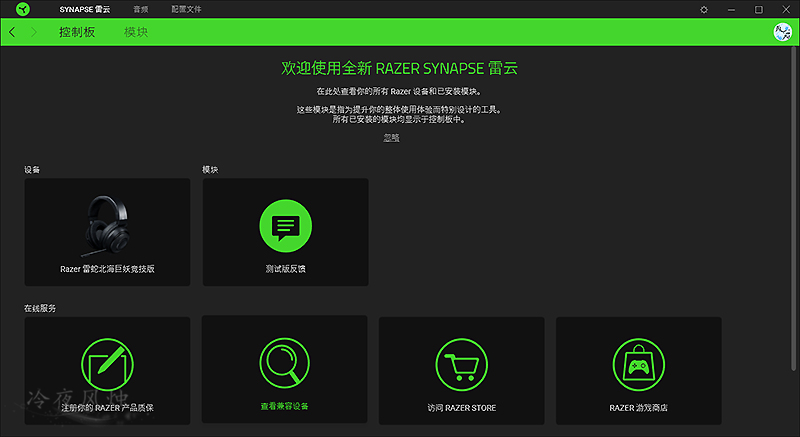The height and width of the screenshot is (437, 800).
Task: Switch to the 模块 tab
Action: 136,32
